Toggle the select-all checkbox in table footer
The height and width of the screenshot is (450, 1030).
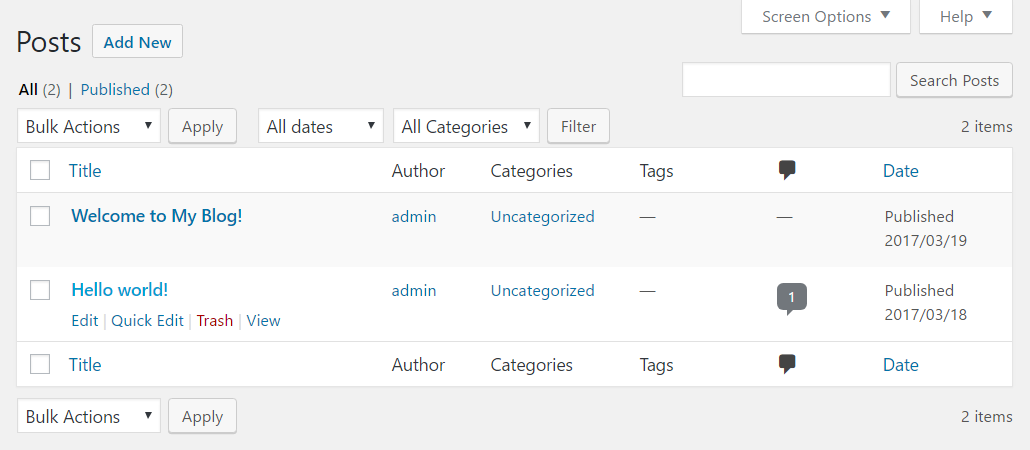coord(40,364)
